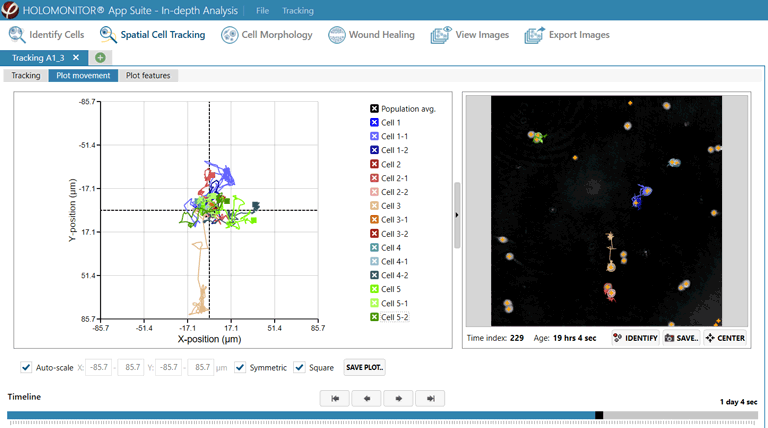Click the vertical scrollbar beside legend
Screen dimensions: 768x428
(457, 215)
